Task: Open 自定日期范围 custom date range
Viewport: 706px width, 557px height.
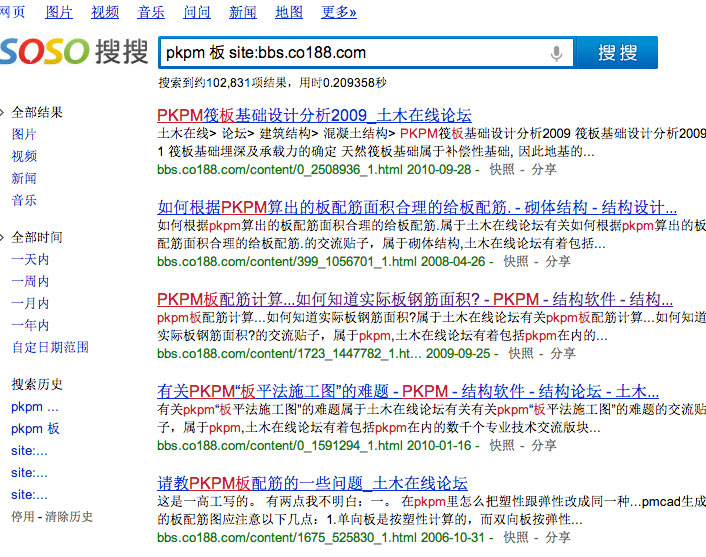Action: pyautogui.click(x=50, y=347)
